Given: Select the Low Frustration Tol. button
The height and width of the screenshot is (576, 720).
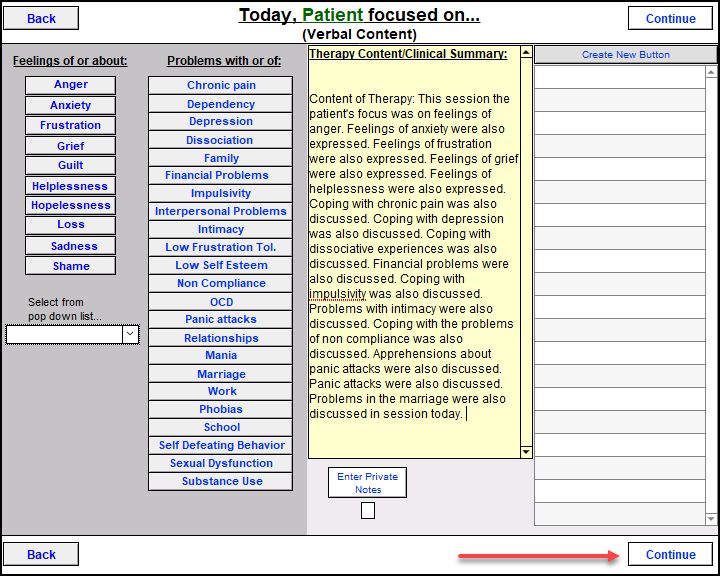Looking at the screenshot, I should [x=221, y=248].
